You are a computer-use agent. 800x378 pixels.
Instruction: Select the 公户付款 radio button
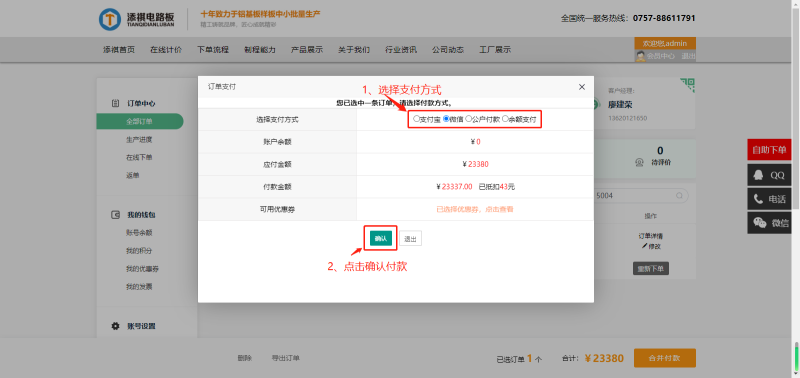point(468,119)
